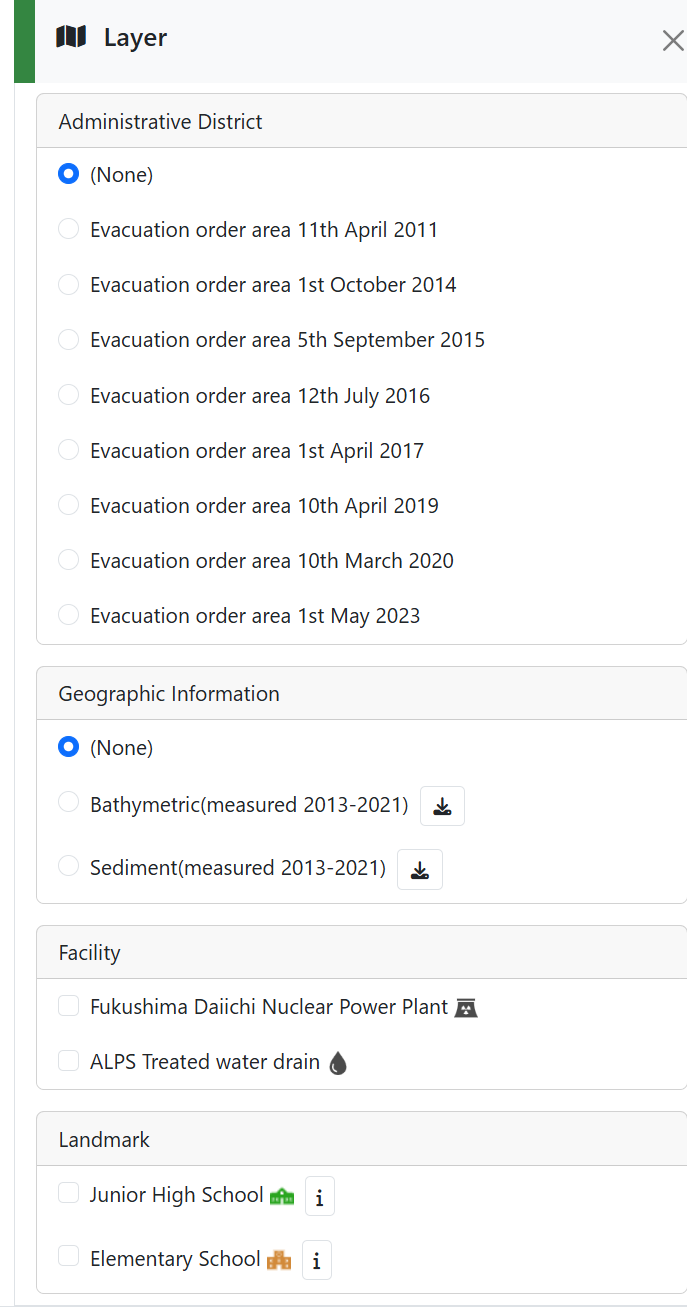Click the green Junior High School icon

tap(282, 1196)
